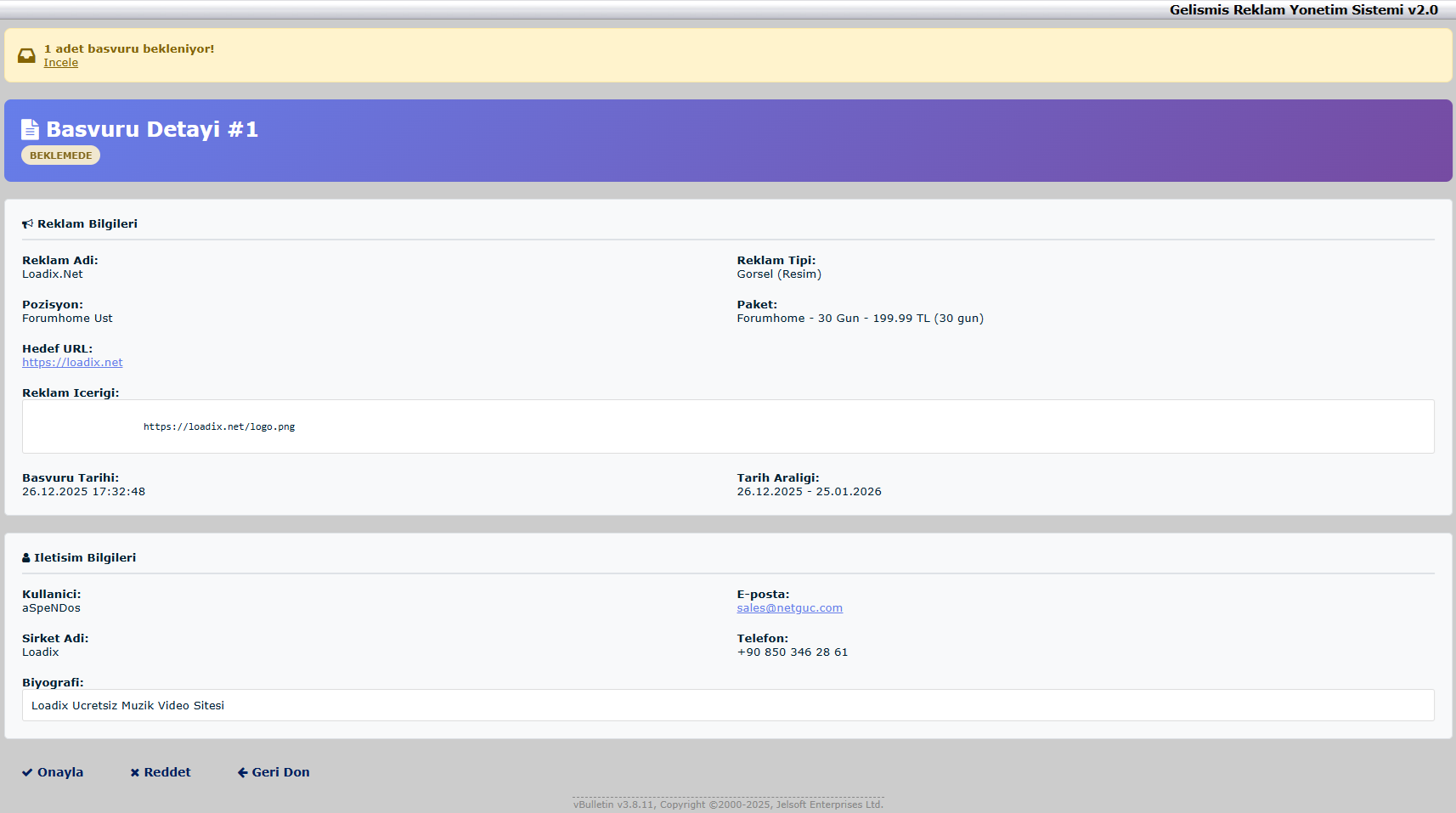Click inside the Reklam Icerigi content box
The image size is (1456, 813).
[727, 426]
